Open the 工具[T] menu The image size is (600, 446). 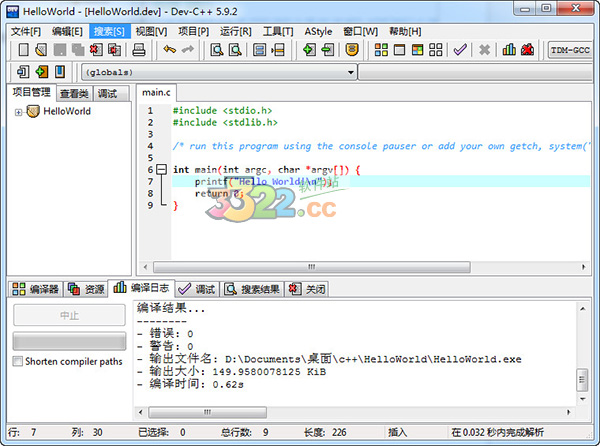pos(278,31)
